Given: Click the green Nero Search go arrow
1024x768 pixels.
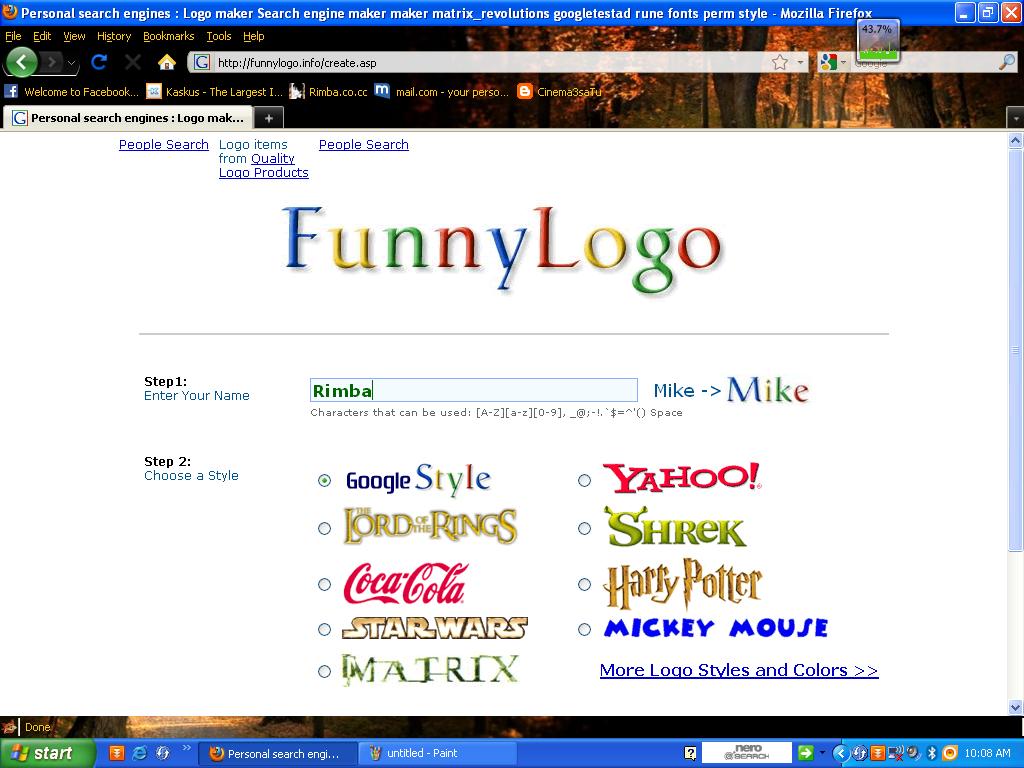Looking at the screenshot, I should pos(806,753).
